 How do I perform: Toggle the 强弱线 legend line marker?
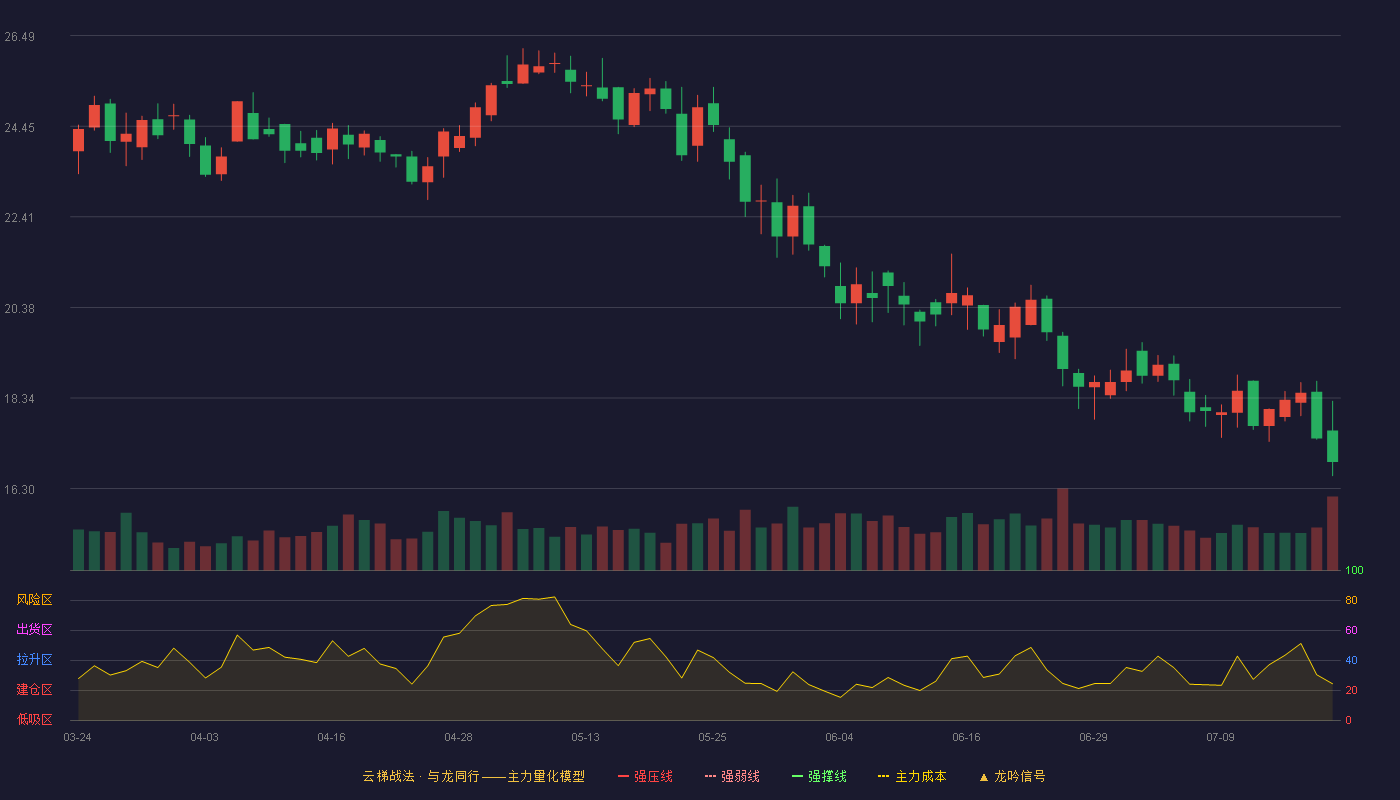point(710,776)
